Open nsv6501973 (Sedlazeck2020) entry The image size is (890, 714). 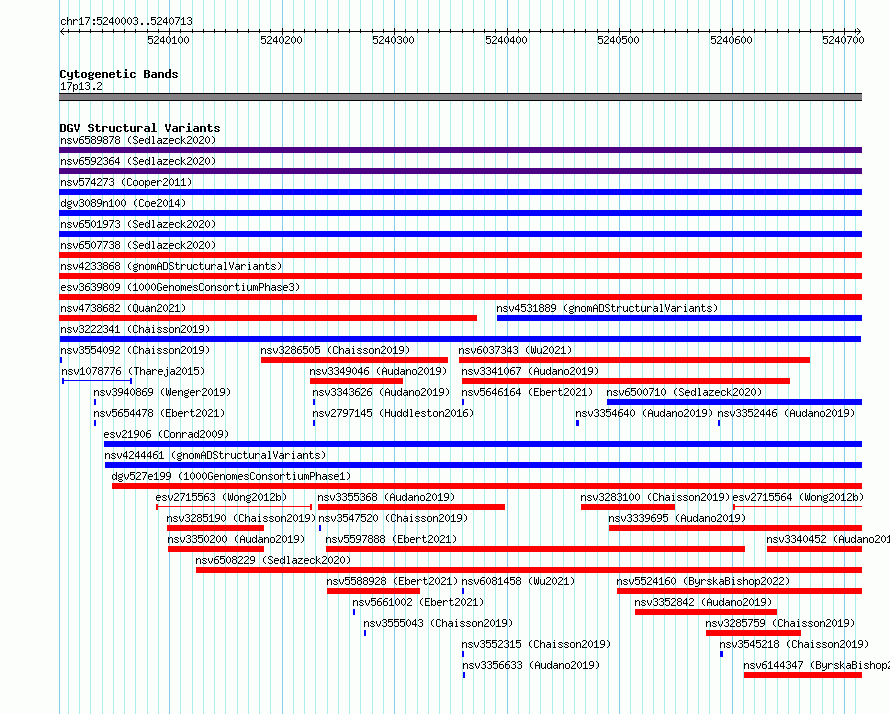click(x=138, y=224)
